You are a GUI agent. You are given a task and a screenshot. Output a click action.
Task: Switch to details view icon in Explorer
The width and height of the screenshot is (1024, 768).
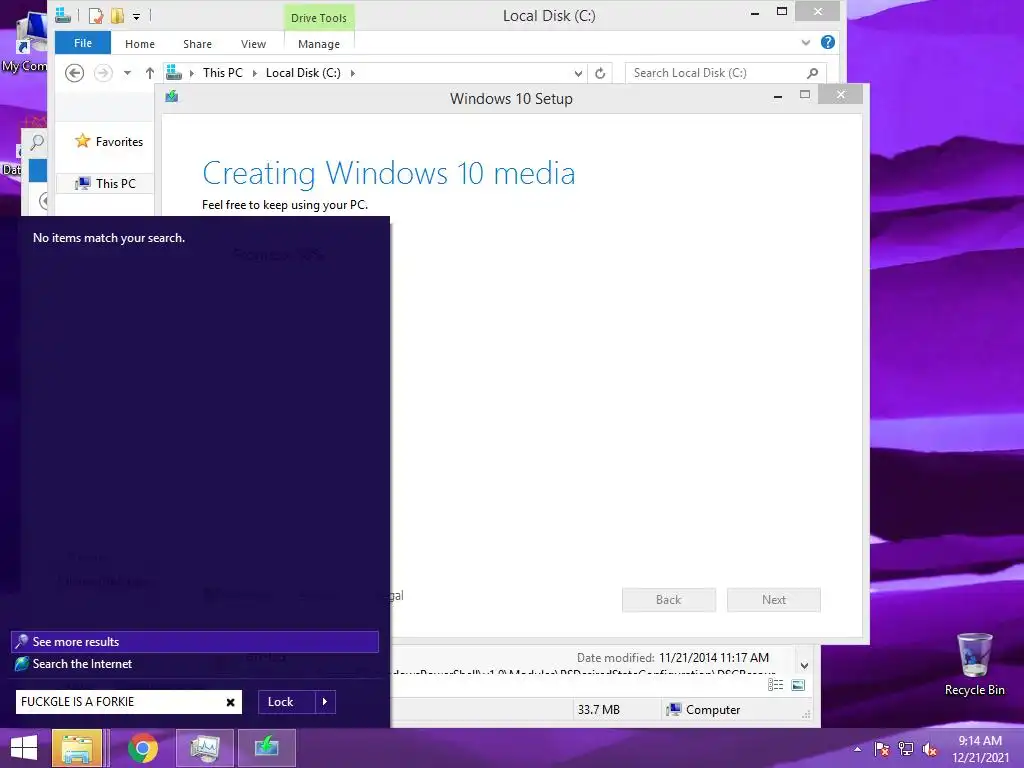(x=775, y=684)
